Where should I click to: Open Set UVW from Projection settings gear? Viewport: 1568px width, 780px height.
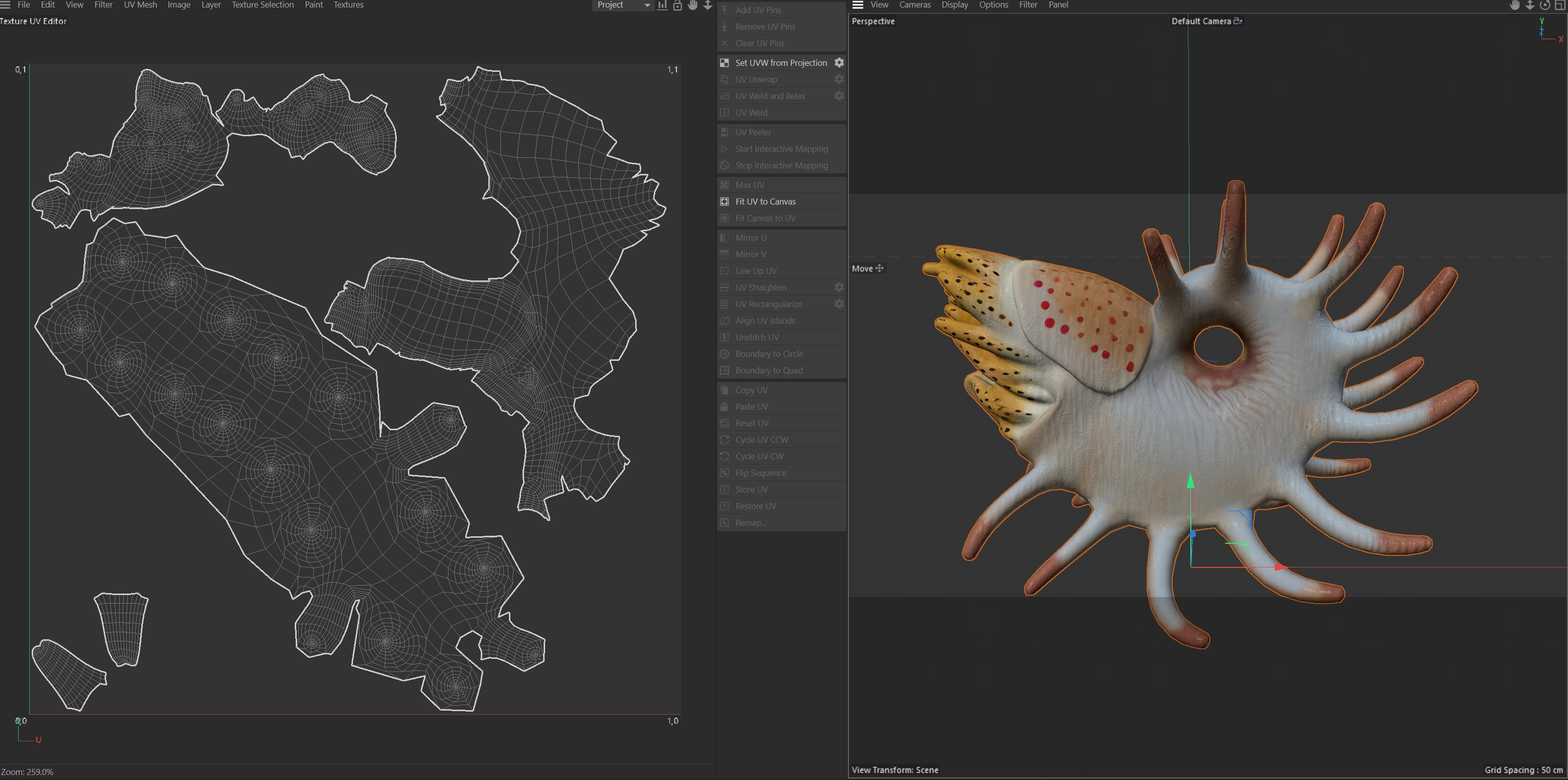(839, 63)
